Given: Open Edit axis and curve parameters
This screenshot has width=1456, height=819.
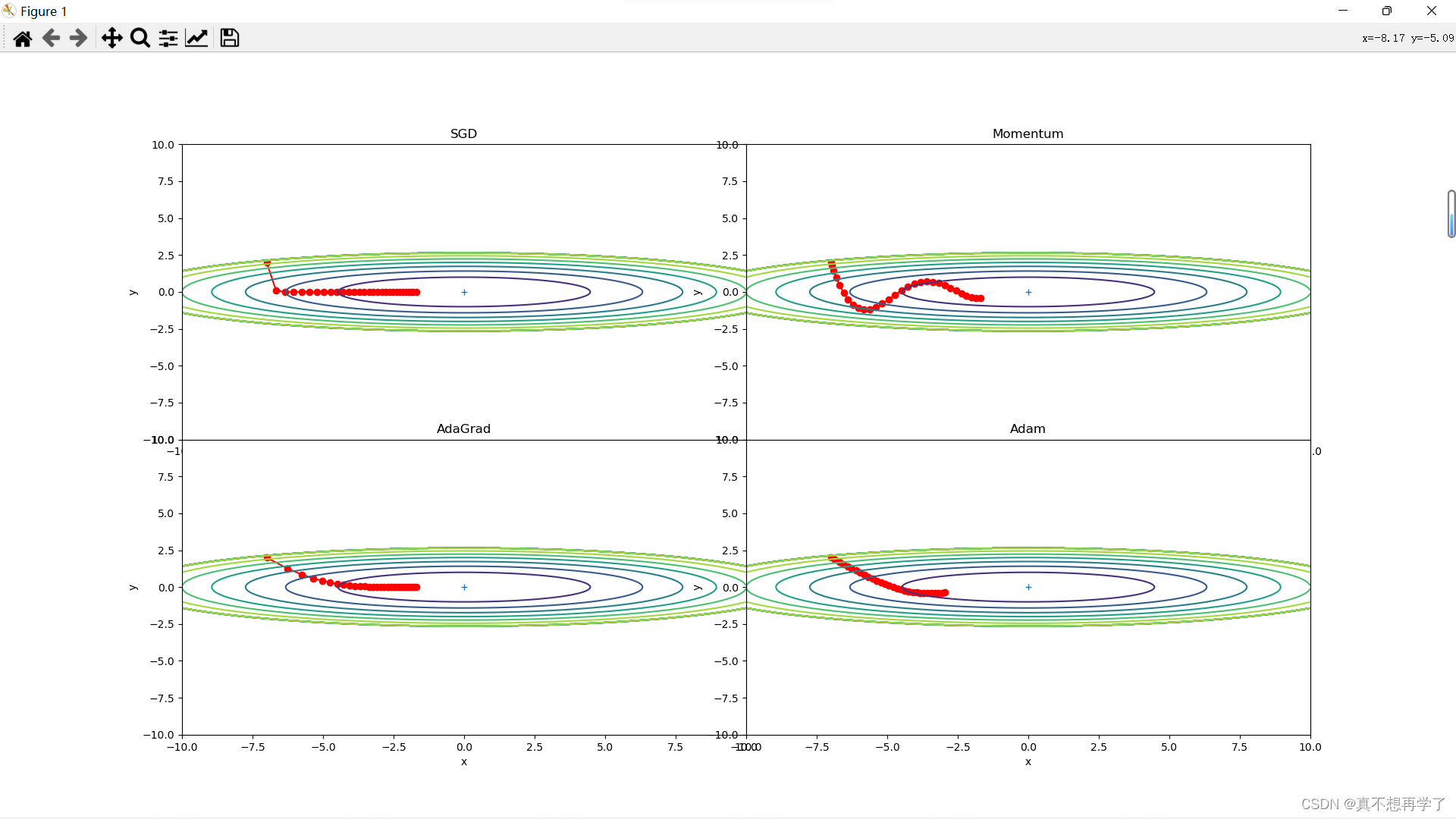Looking at the screenshot, I should [x=196, y=38].
